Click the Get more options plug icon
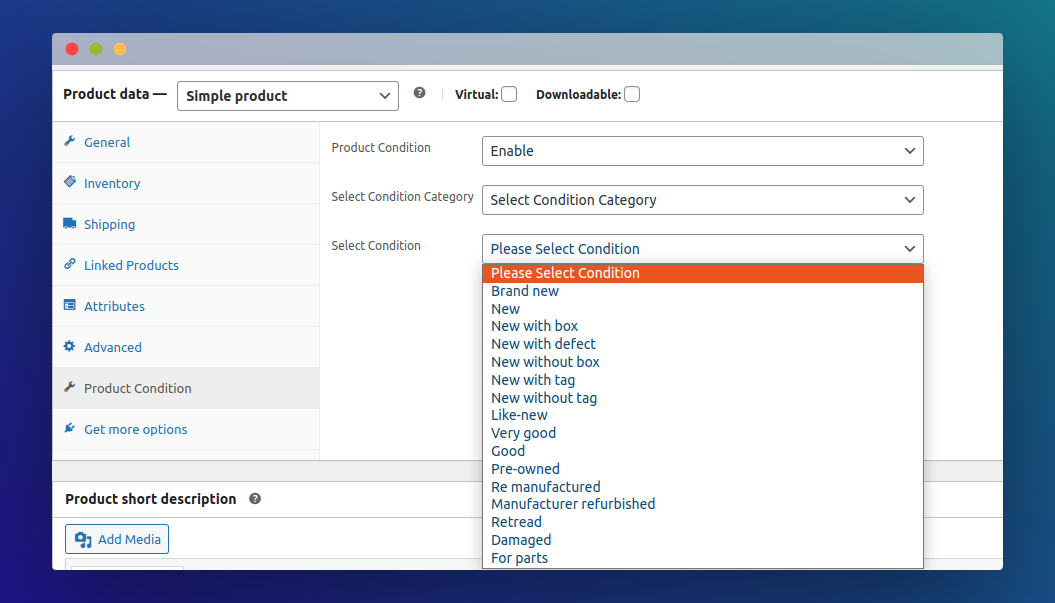This screenshot has width=1055, height=603. 70,429
